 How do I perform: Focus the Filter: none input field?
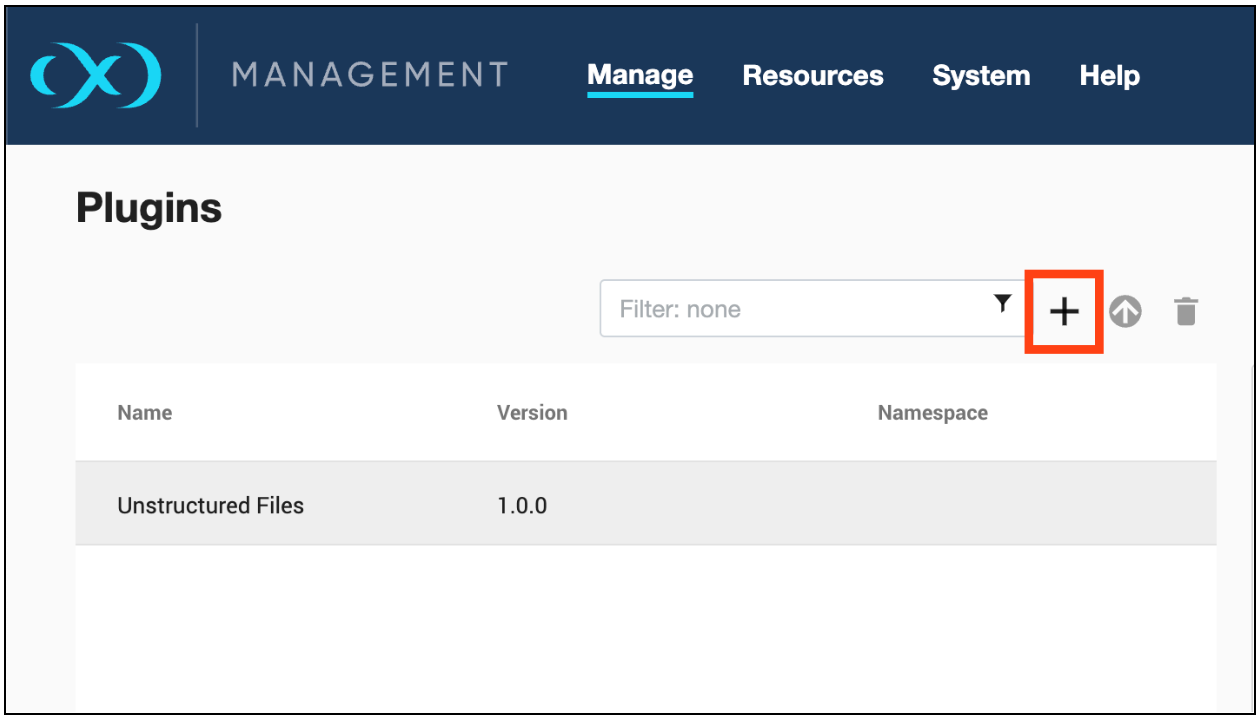coord(790,309)
